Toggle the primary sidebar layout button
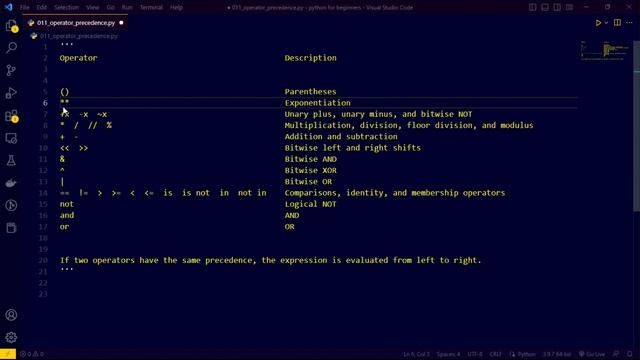This screenshot has height=360, width=640. (532, 7)
